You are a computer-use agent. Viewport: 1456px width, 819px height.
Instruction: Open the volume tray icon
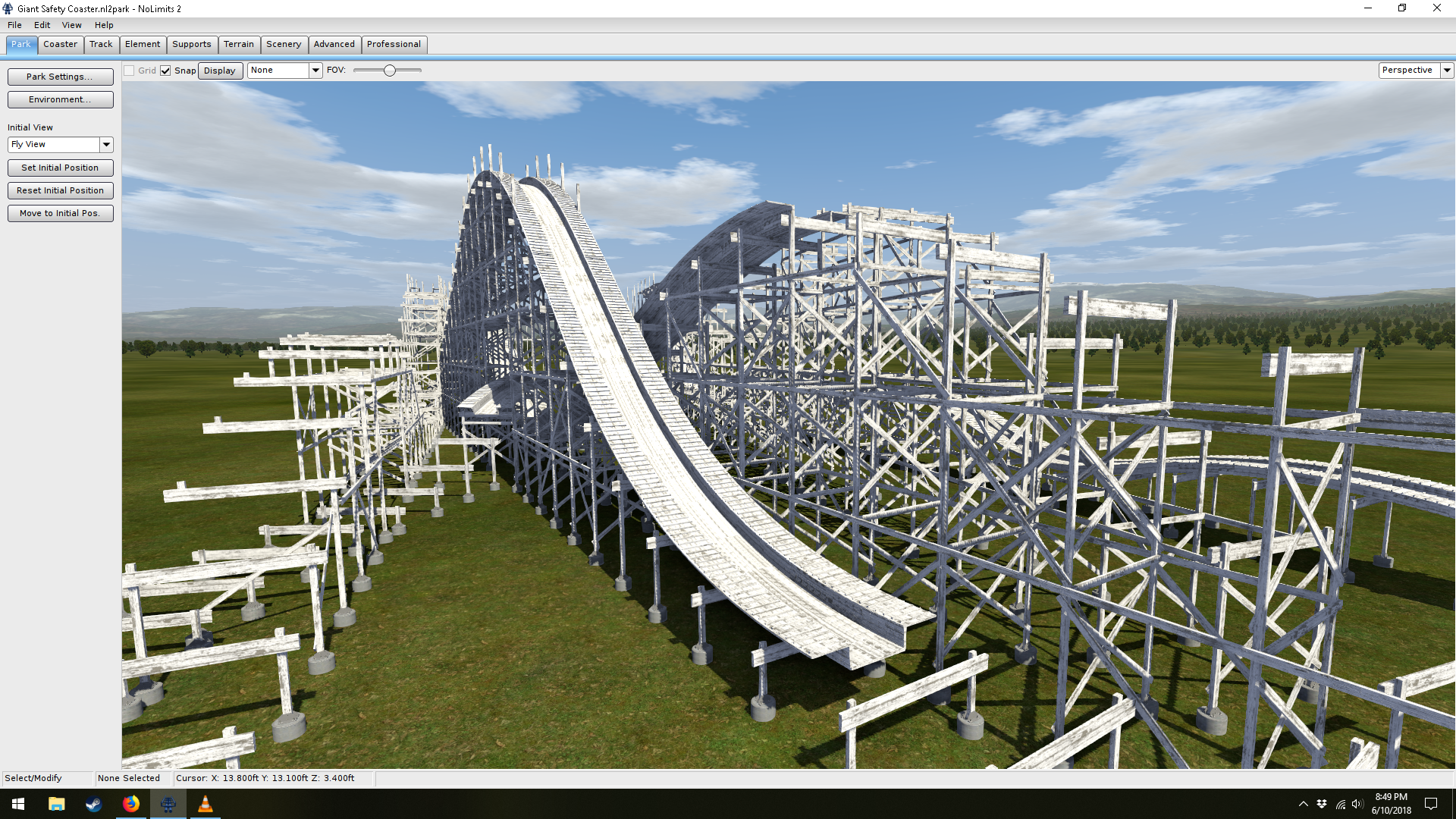click(x=1357, y=804)
